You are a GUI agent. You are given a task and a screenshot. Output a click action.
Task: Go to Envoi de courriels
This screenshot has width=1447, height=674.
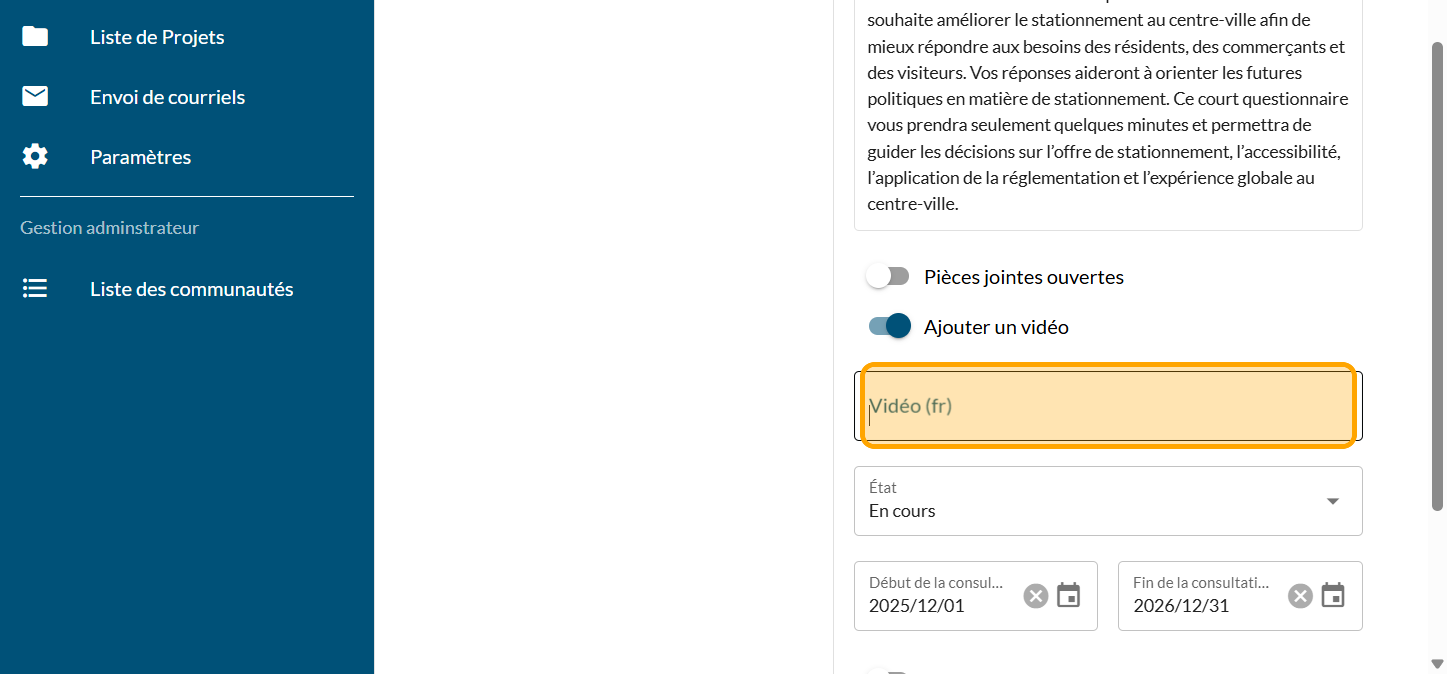point(167,97)
